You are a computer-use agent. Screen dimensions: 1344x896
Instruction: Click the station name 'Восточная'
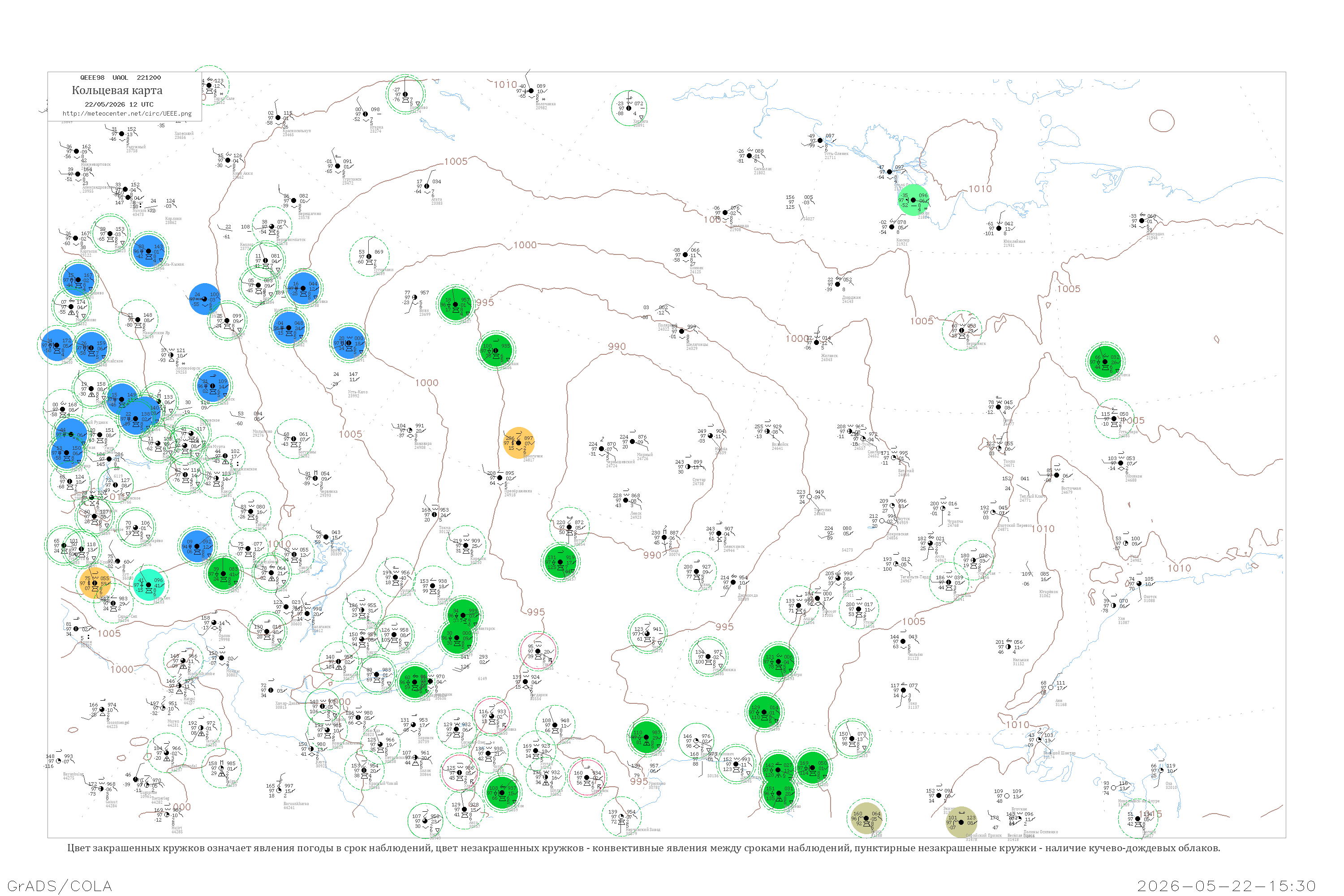pos(1071,488)
